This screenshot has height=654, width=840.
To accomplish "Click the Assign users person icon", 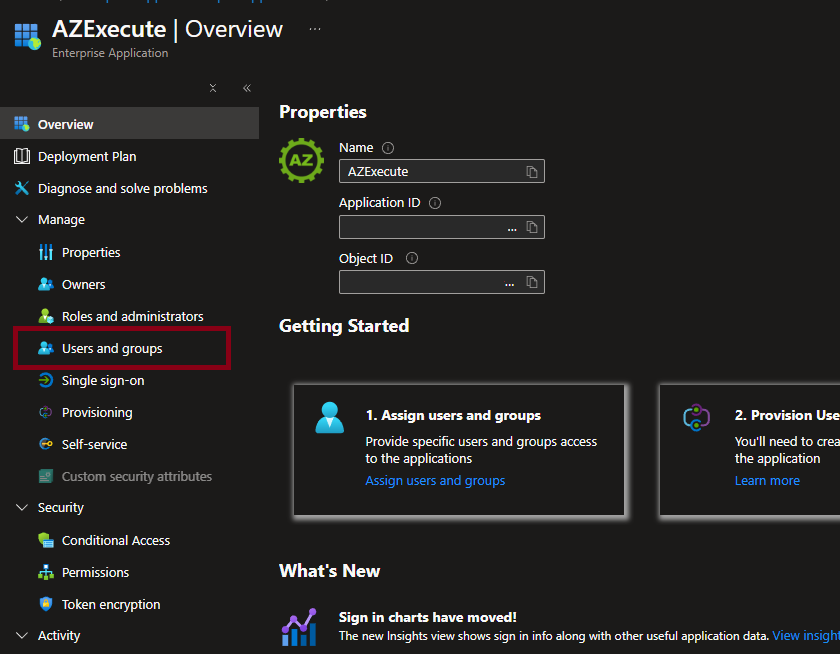I will 329,418.
